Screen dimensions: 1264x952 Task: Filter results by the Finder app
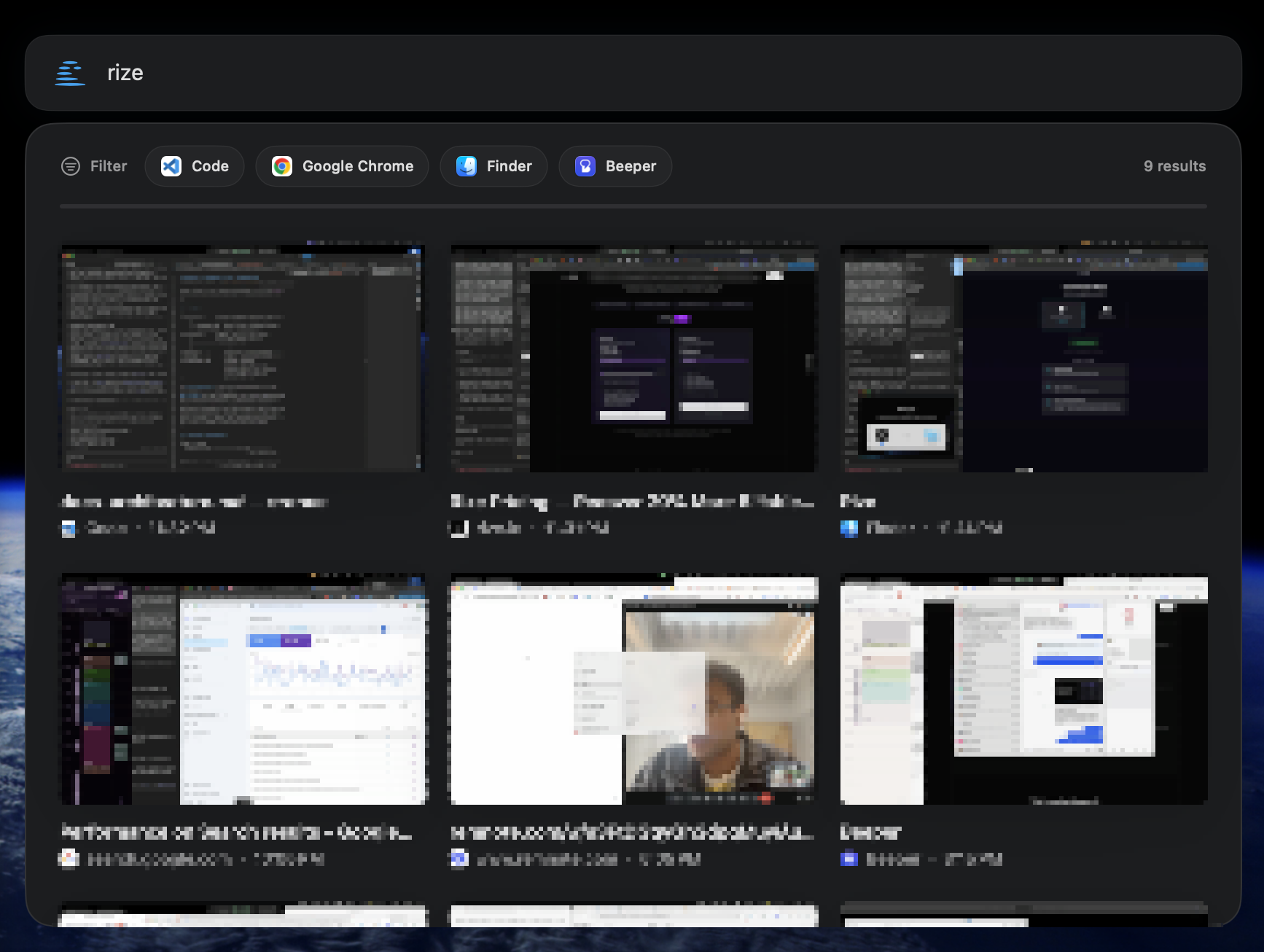[493, 166]
